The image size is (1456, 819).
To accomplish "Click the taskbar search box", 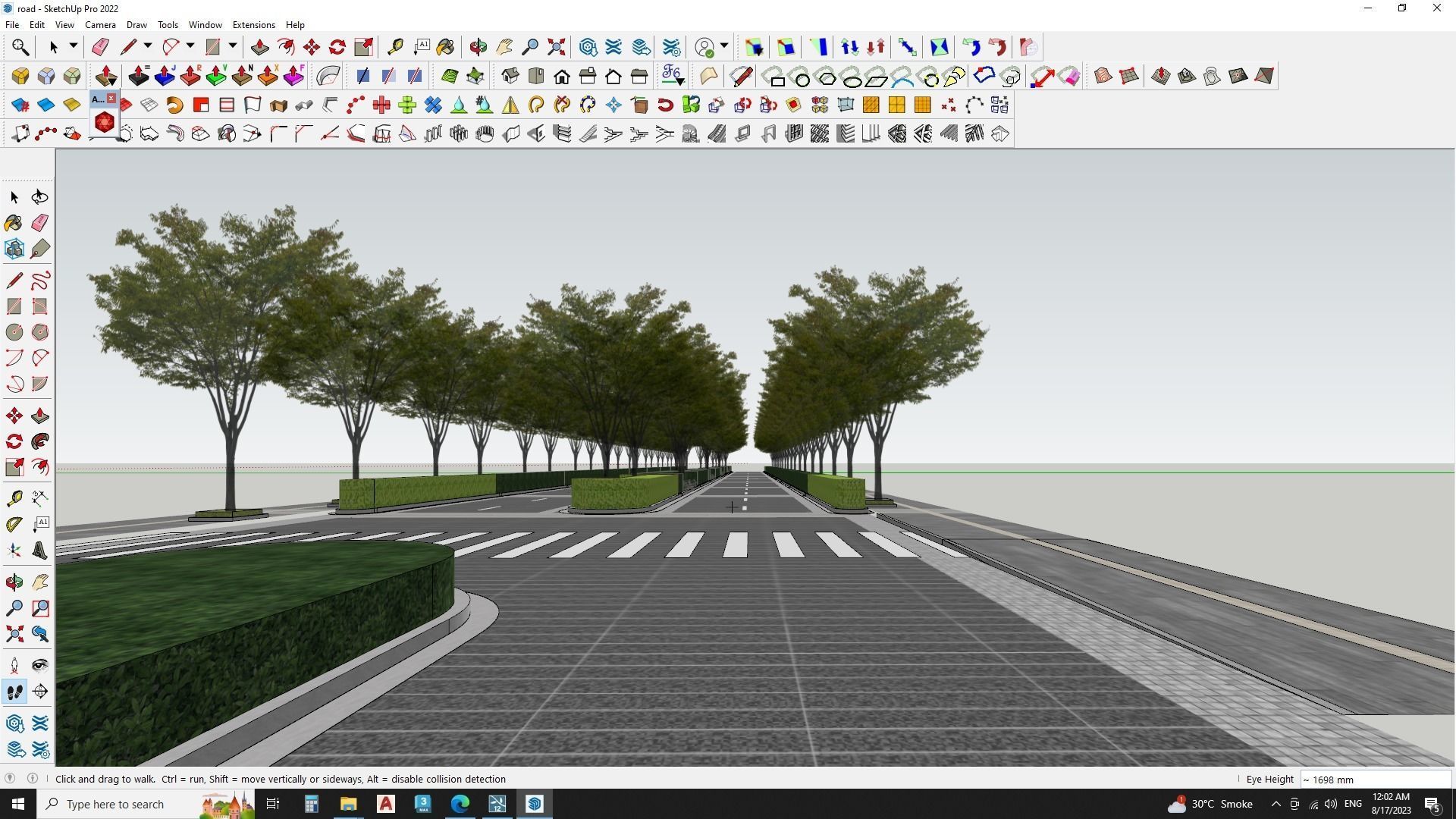I will [x=146, y=804].
